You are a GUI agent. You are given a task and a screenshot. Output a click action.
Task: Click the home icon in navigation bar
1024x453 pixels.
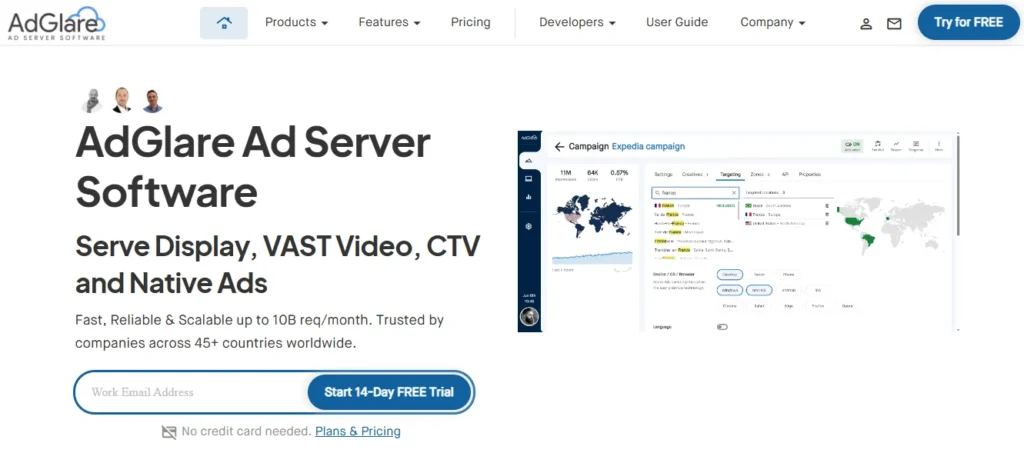(x=224, y=22)
